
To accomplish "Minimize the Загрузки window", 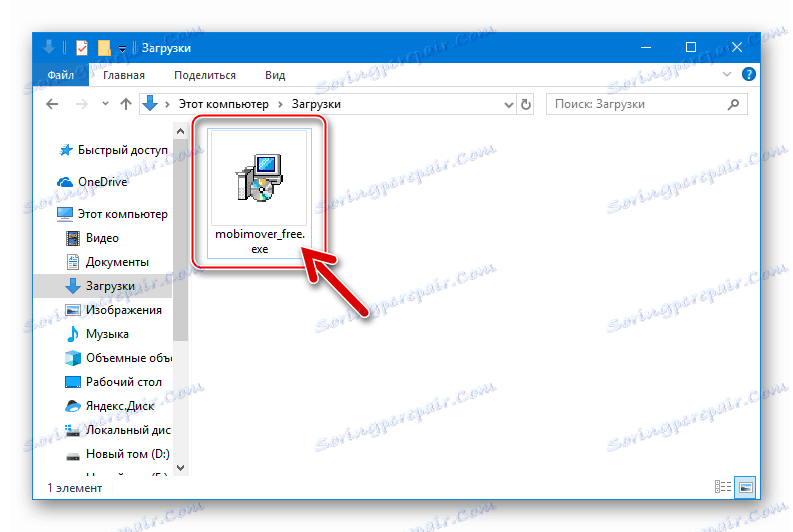I will click(x=646, y=48).
